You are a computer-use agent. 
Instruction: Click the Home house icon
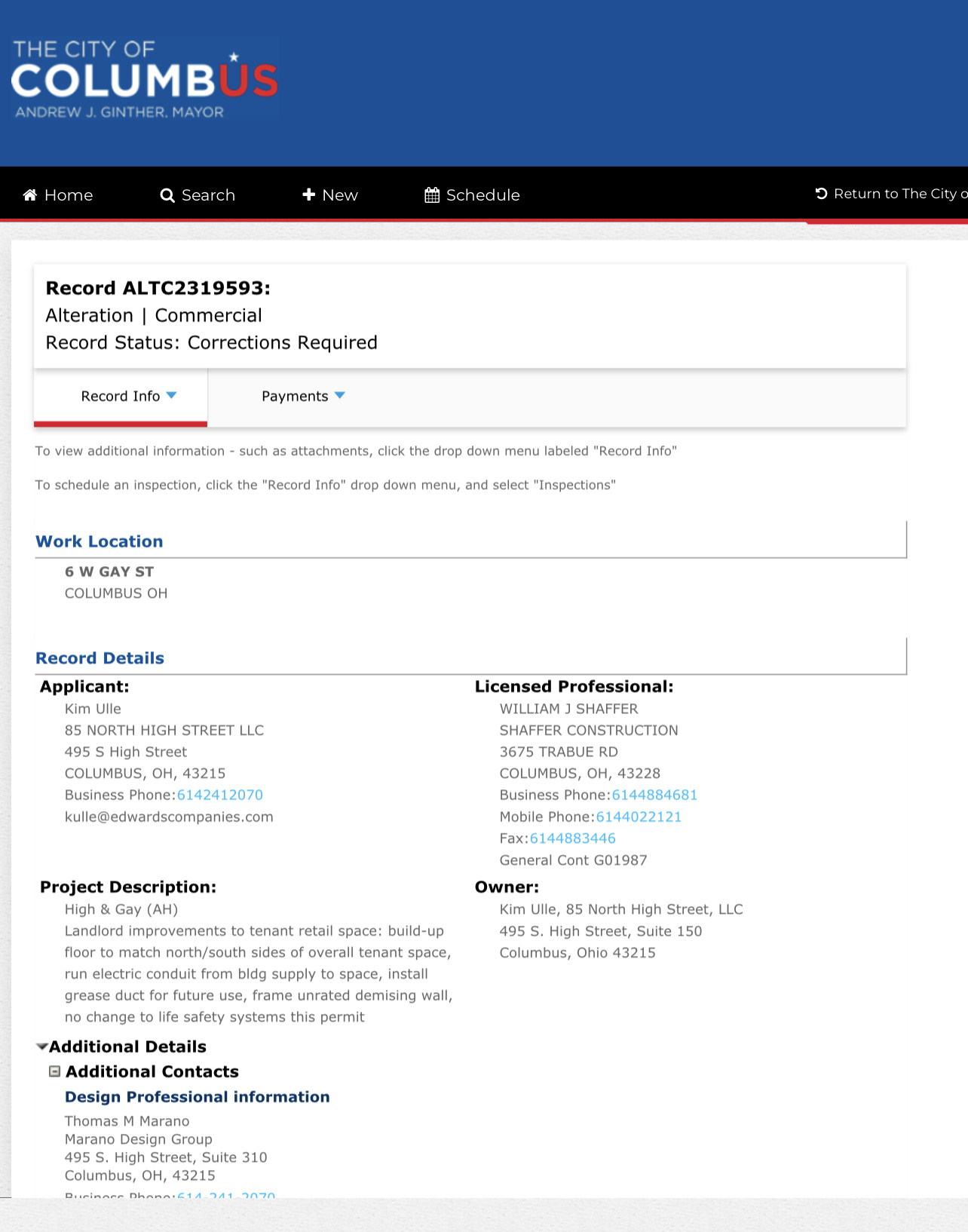[30, 195]
